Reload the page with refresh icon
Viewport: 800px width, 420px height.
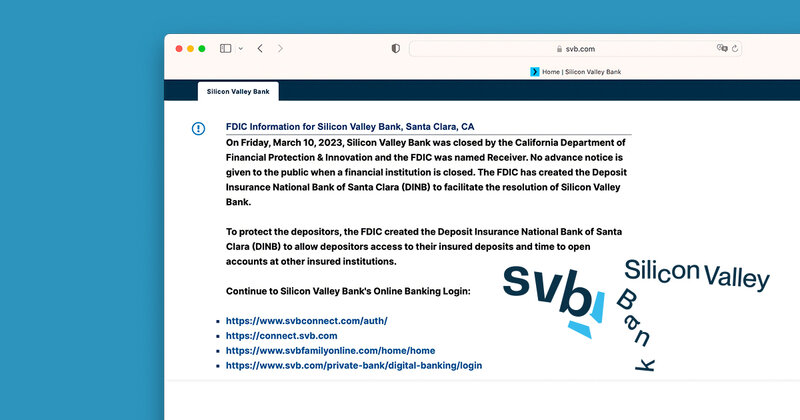point(735,48)
